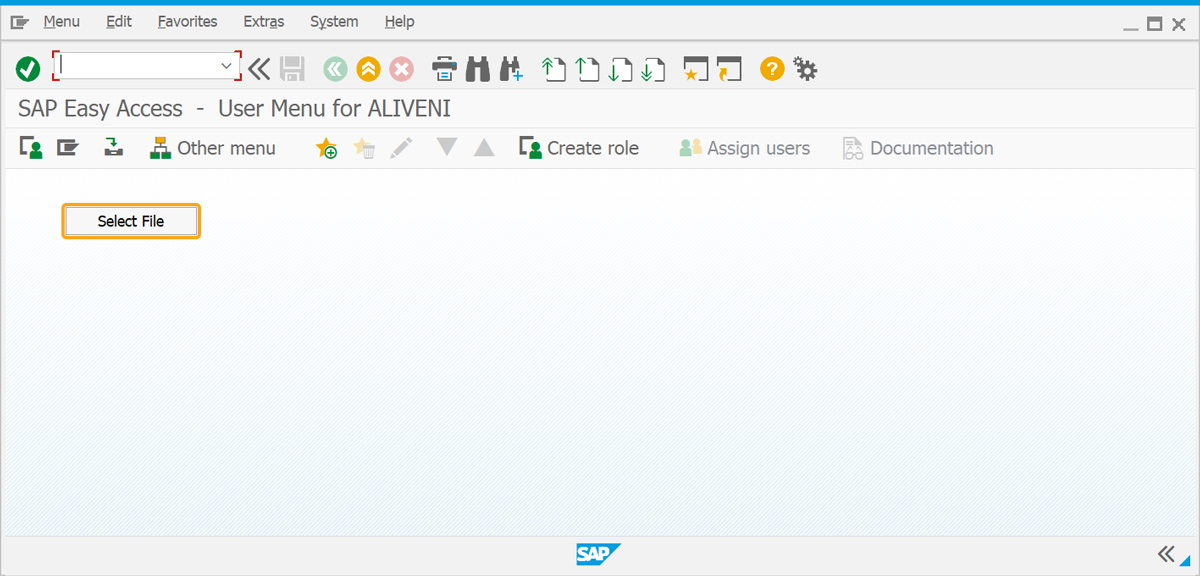
Task: Open Help via the yellow question mark
Action: point(771,68)
